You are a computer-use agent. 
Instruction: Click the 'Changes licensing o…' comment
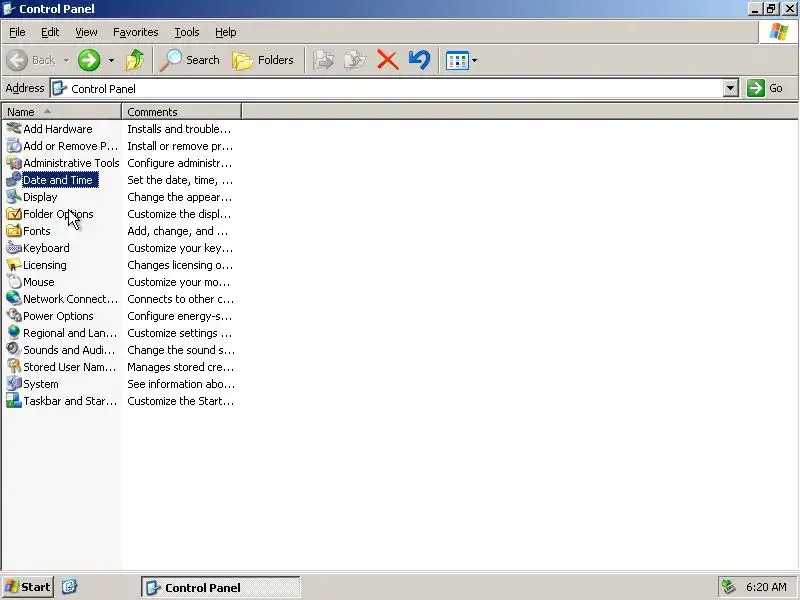[180, 265]
